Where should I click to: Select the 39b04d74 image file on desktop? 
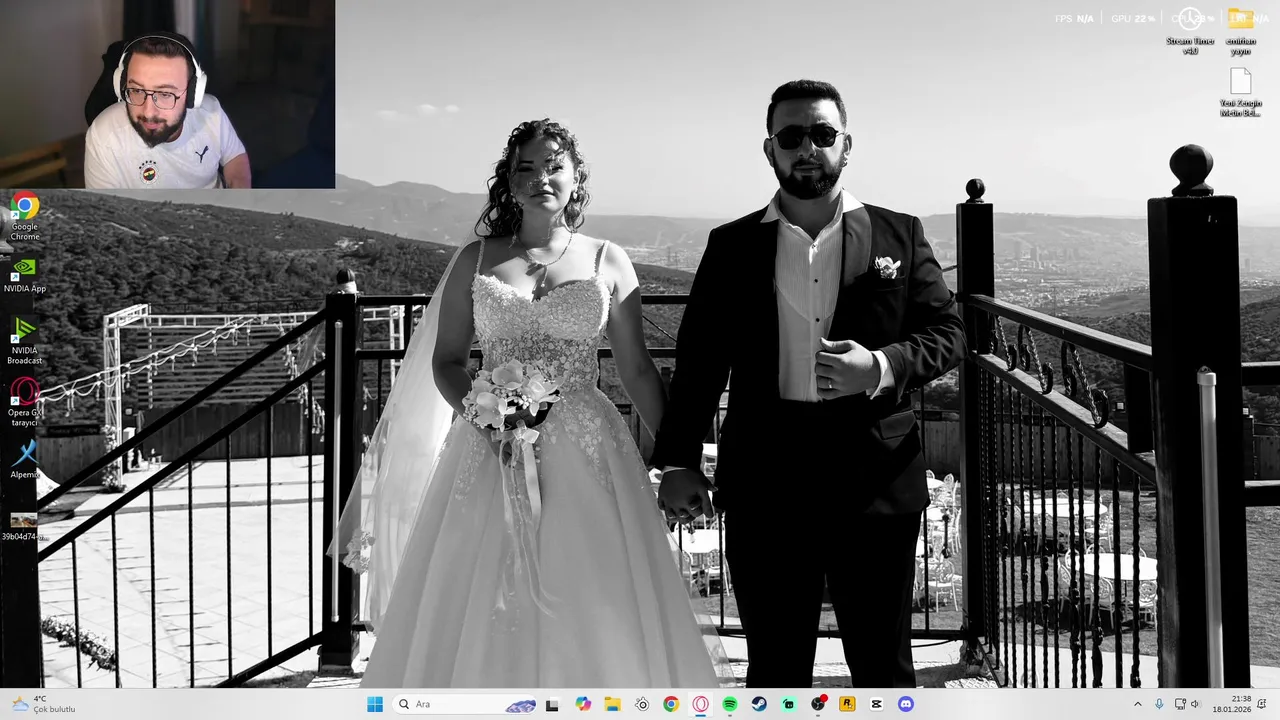(x=24, y=527)
